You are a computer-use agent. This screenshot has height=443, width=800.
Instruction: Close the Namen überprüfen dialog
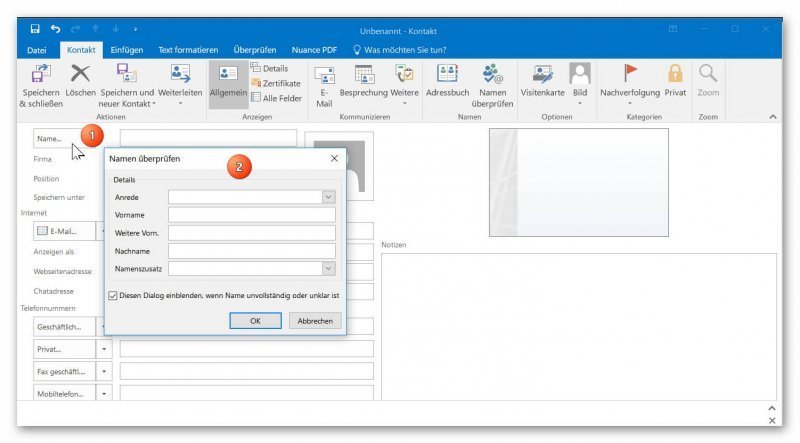click(x=334, y=158)
